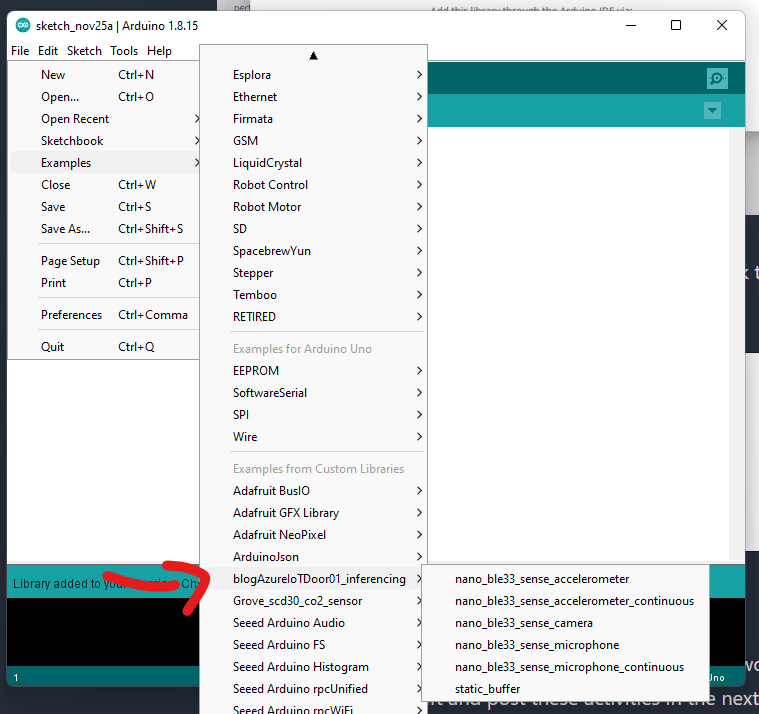Maximize the Arduino IDE window
The image size is (759, 714).
click(676, 25)
